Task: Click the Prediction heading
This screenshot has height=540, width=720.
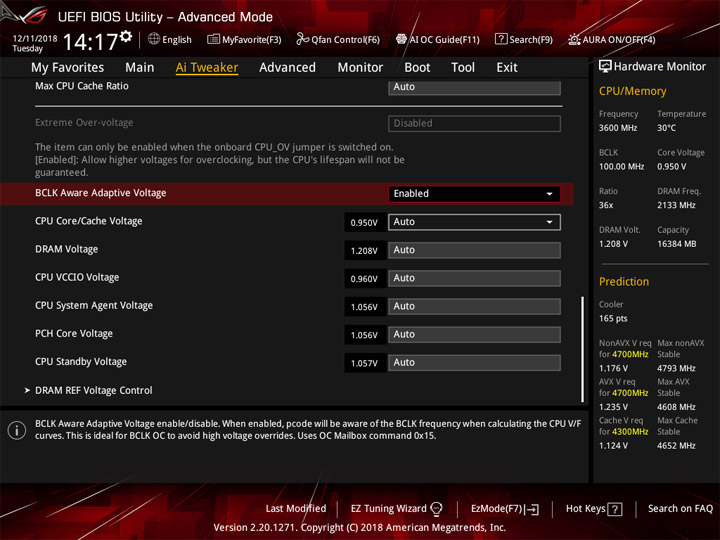Action: [624, 281]
